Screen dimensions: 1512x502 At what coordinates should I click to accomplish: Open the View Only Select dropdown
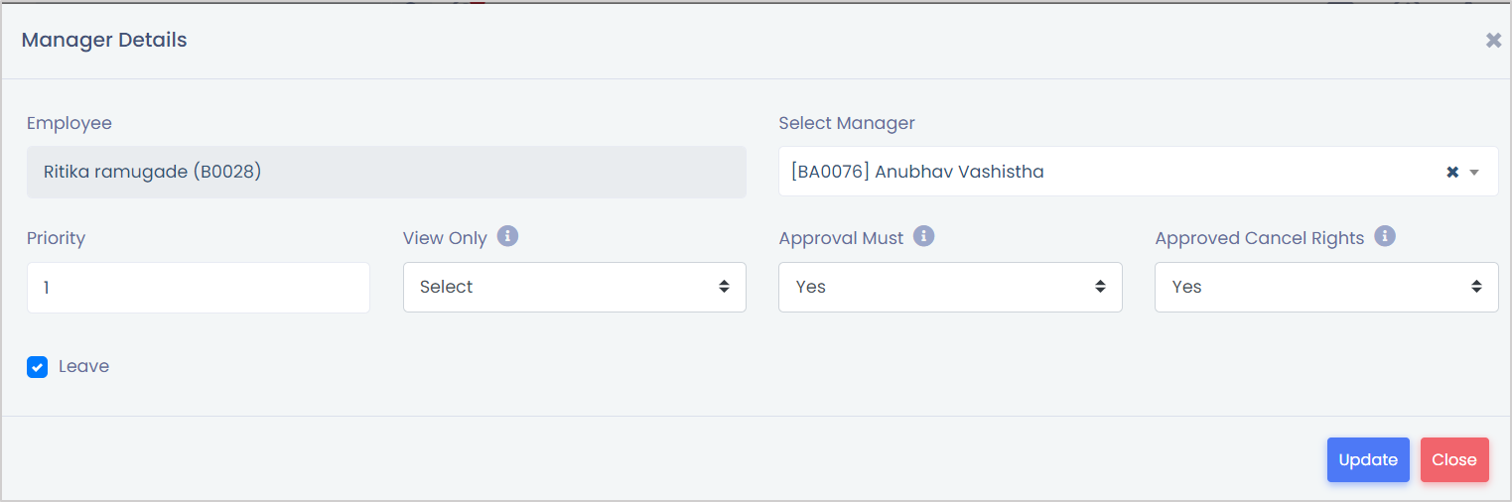tap(574, 287)
